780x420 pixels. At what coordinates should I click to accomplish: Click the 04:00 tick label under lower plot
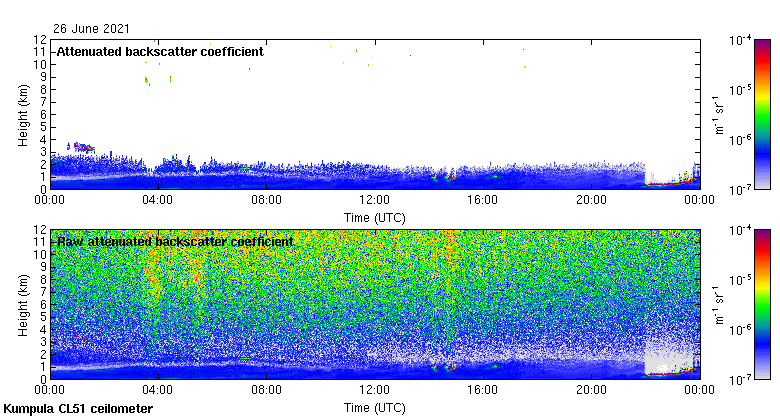click(158, 390)
